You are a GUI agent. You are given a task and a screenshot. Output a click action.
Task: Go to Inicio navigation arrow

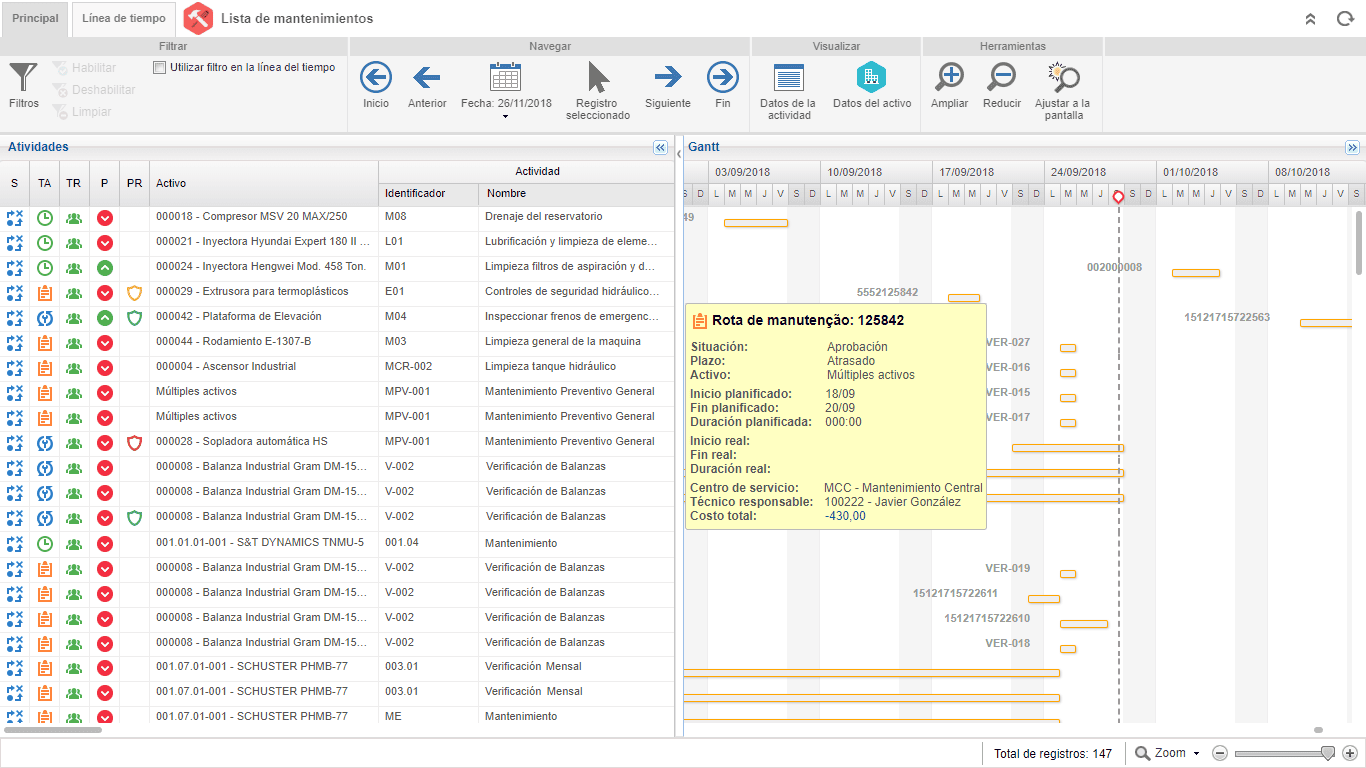pos(376,86)
